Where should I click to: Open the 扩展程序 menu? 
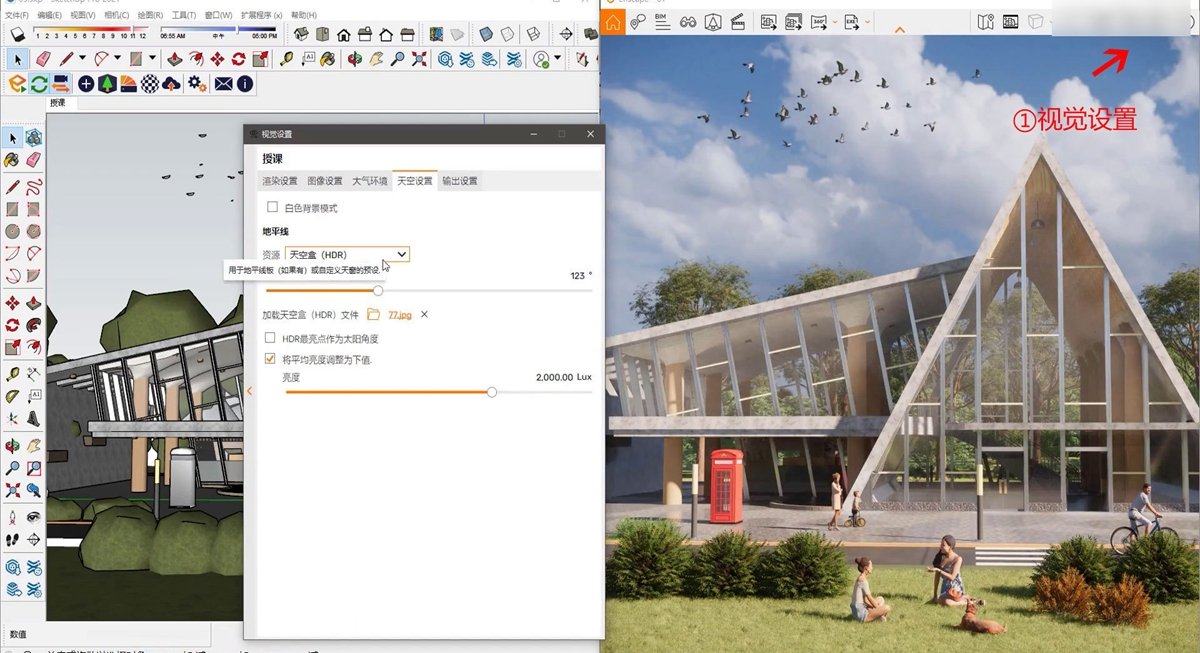pos(256,16)
